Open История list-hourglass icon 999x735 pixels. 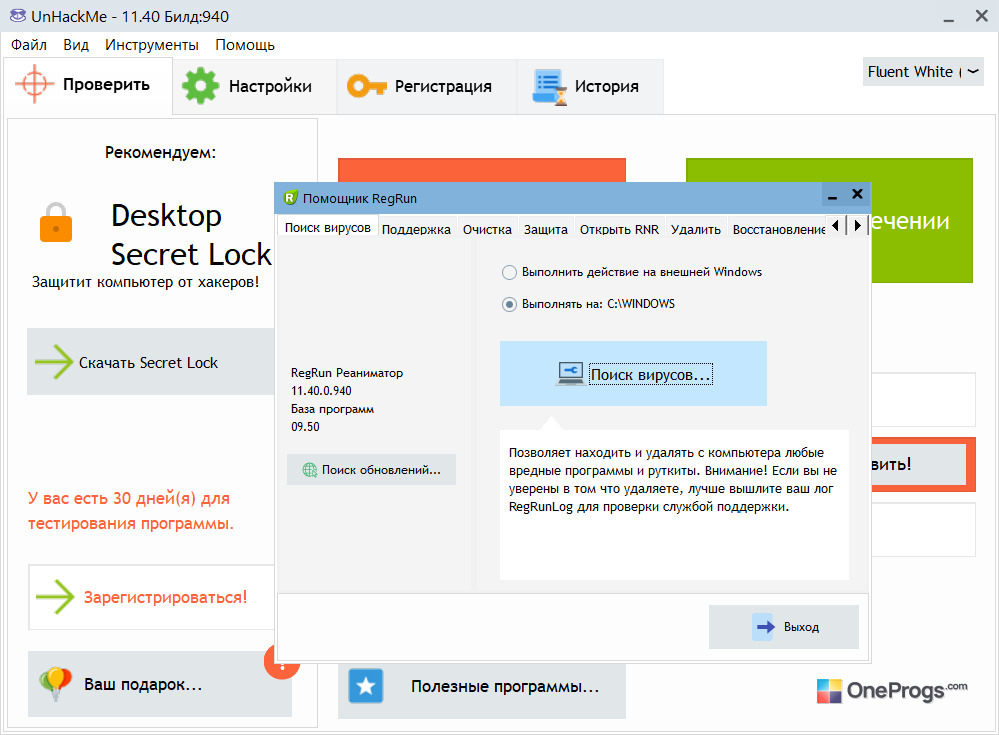pos(549,87)
